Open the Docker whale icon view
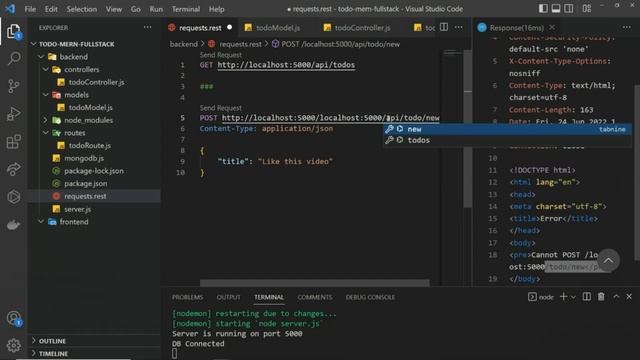This screenshot has width=640, height=360. pos(14,224)
